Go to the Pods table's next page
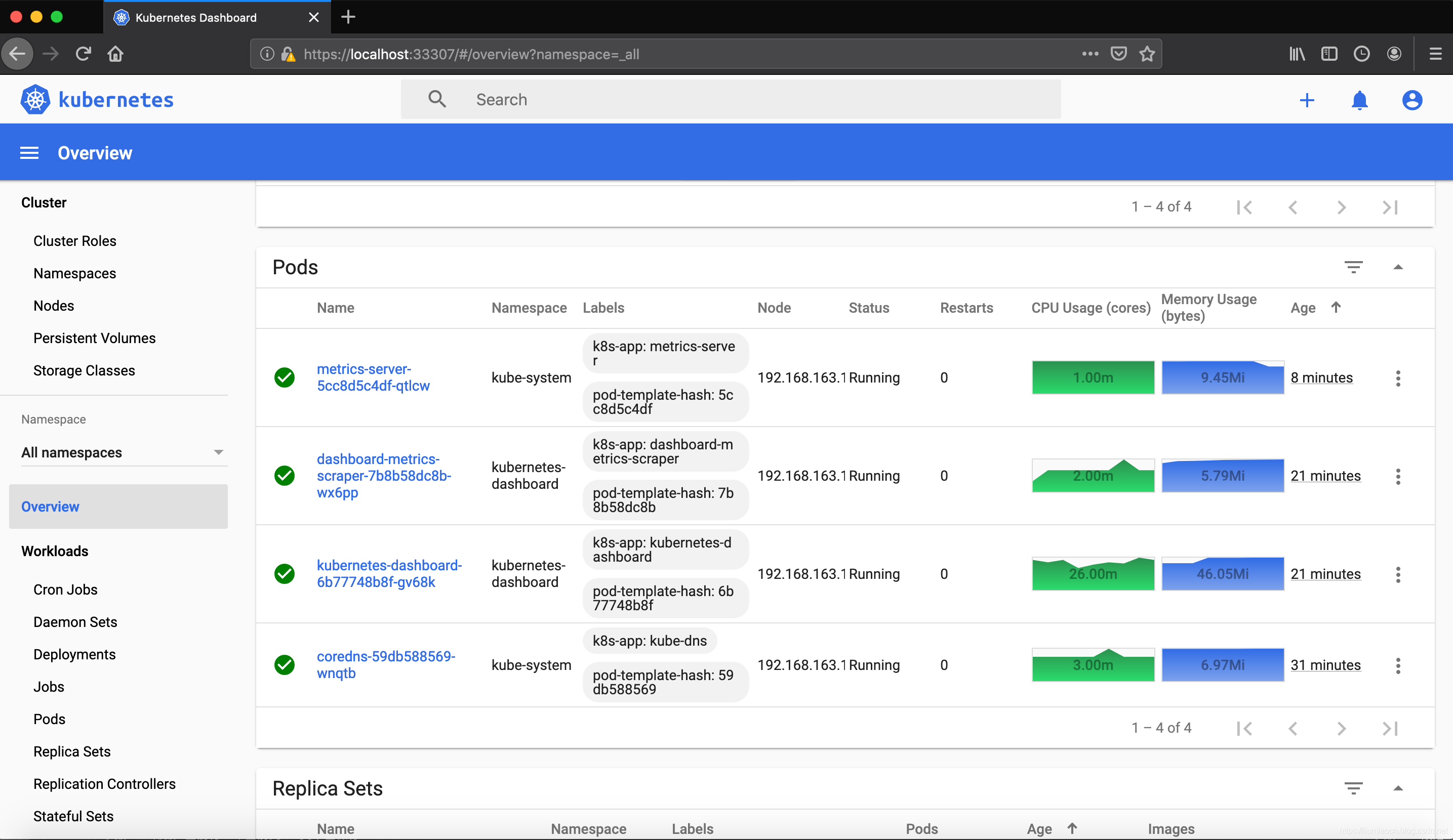 (1342, 728)
